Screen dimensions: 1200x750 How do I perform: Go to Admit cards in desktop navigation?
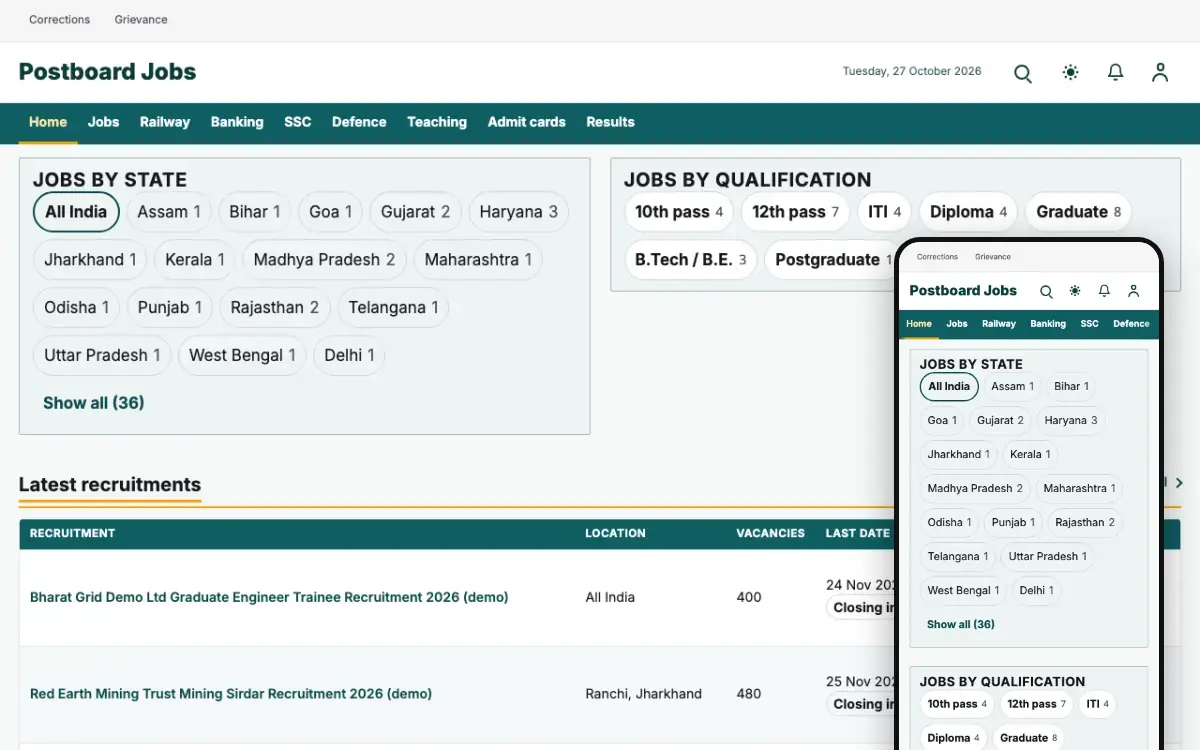click(x=527, y=122)
